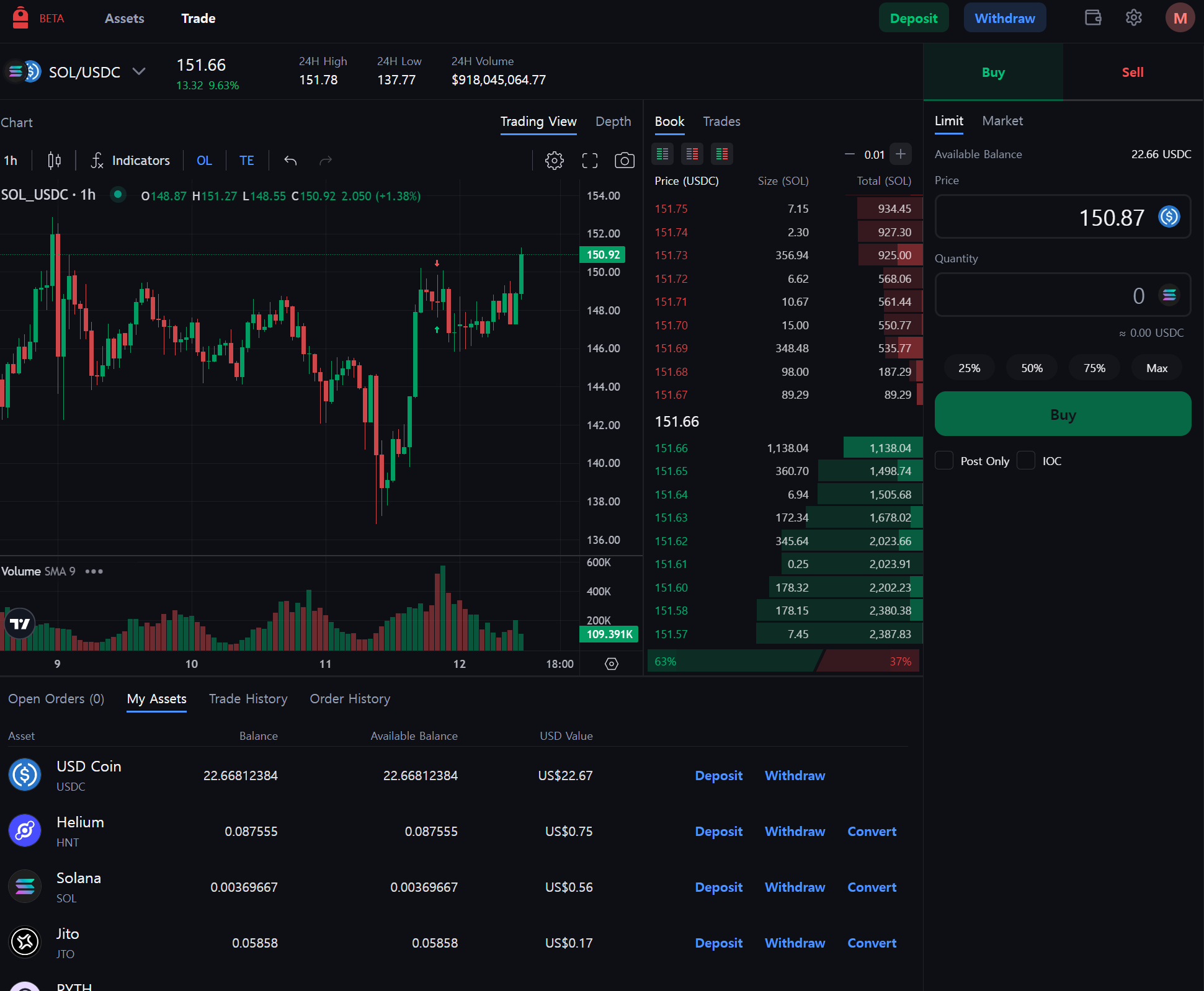Tick the IOC checkbox

pos(1026,461)
